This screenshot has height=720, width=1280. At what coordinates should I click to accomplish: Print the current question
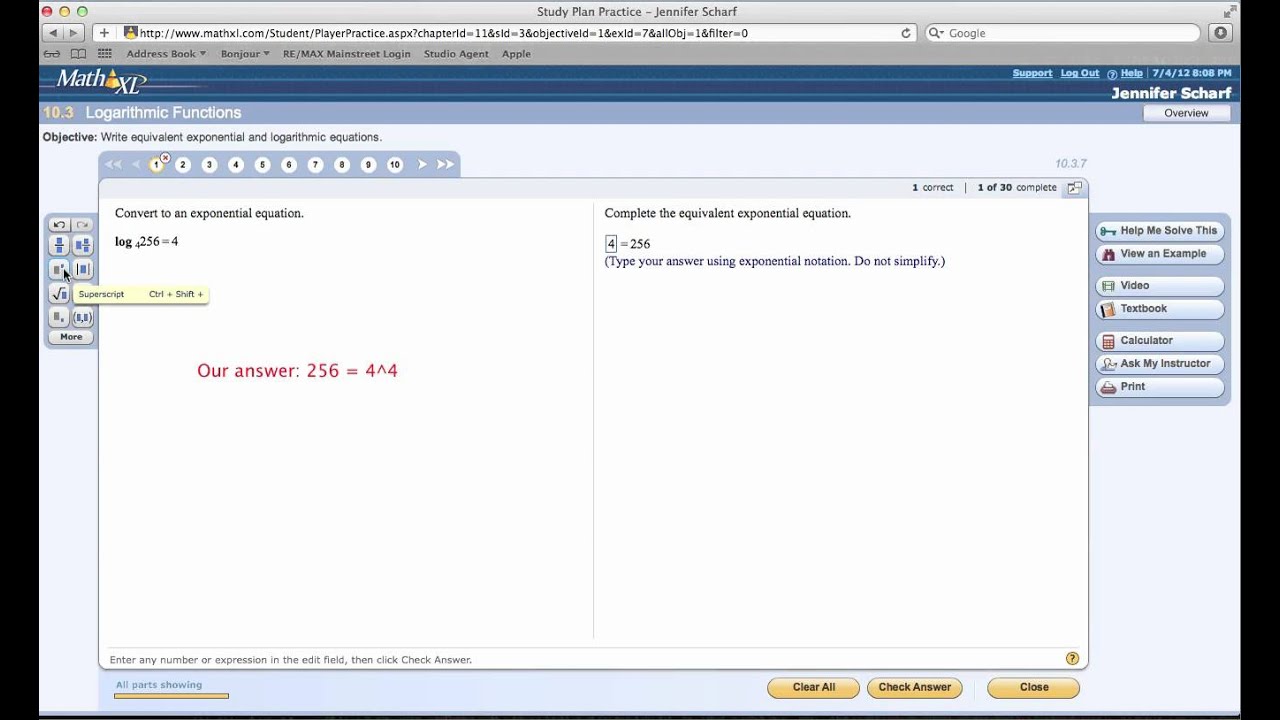(x=1160, y=387)
